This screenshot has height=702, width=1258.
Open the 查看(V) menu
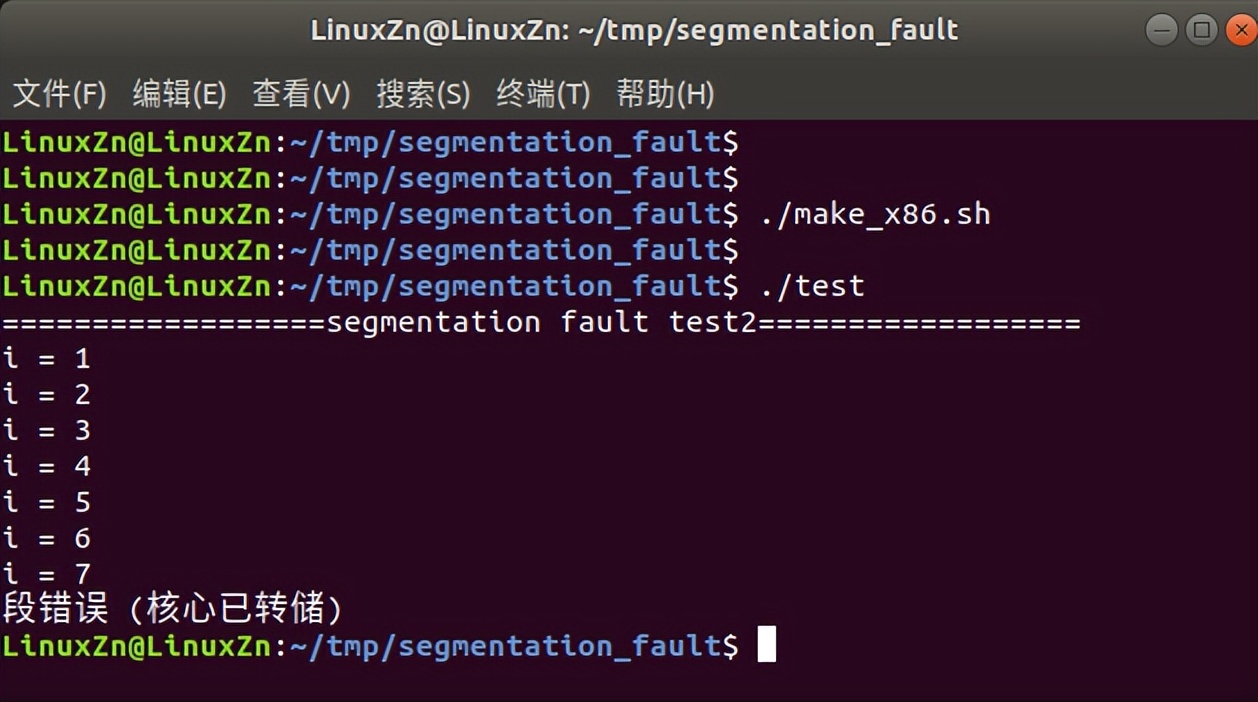pos(301,95)
